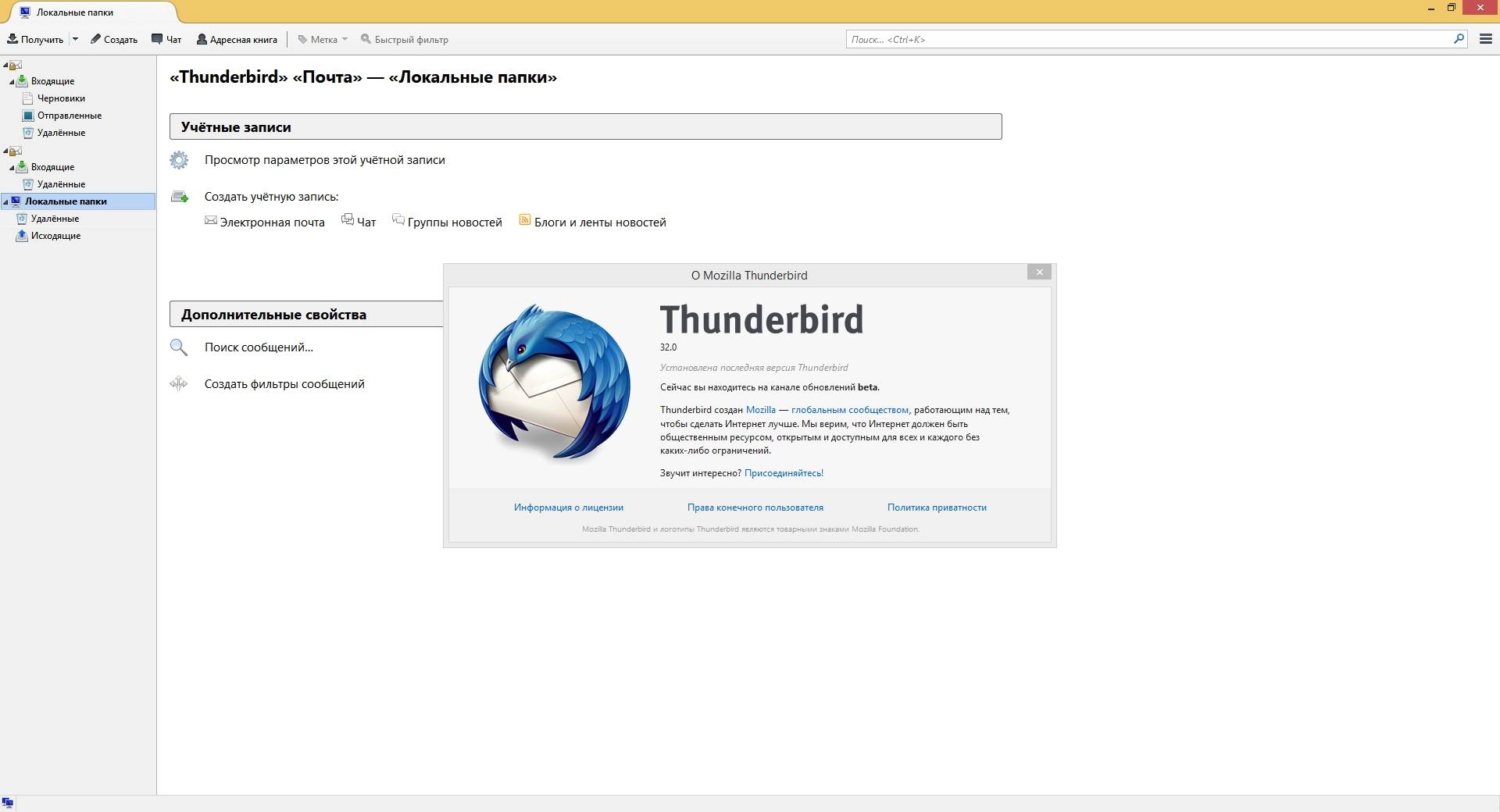
Task: Open the hamburger application menu
Action: tap(1486, 39)
